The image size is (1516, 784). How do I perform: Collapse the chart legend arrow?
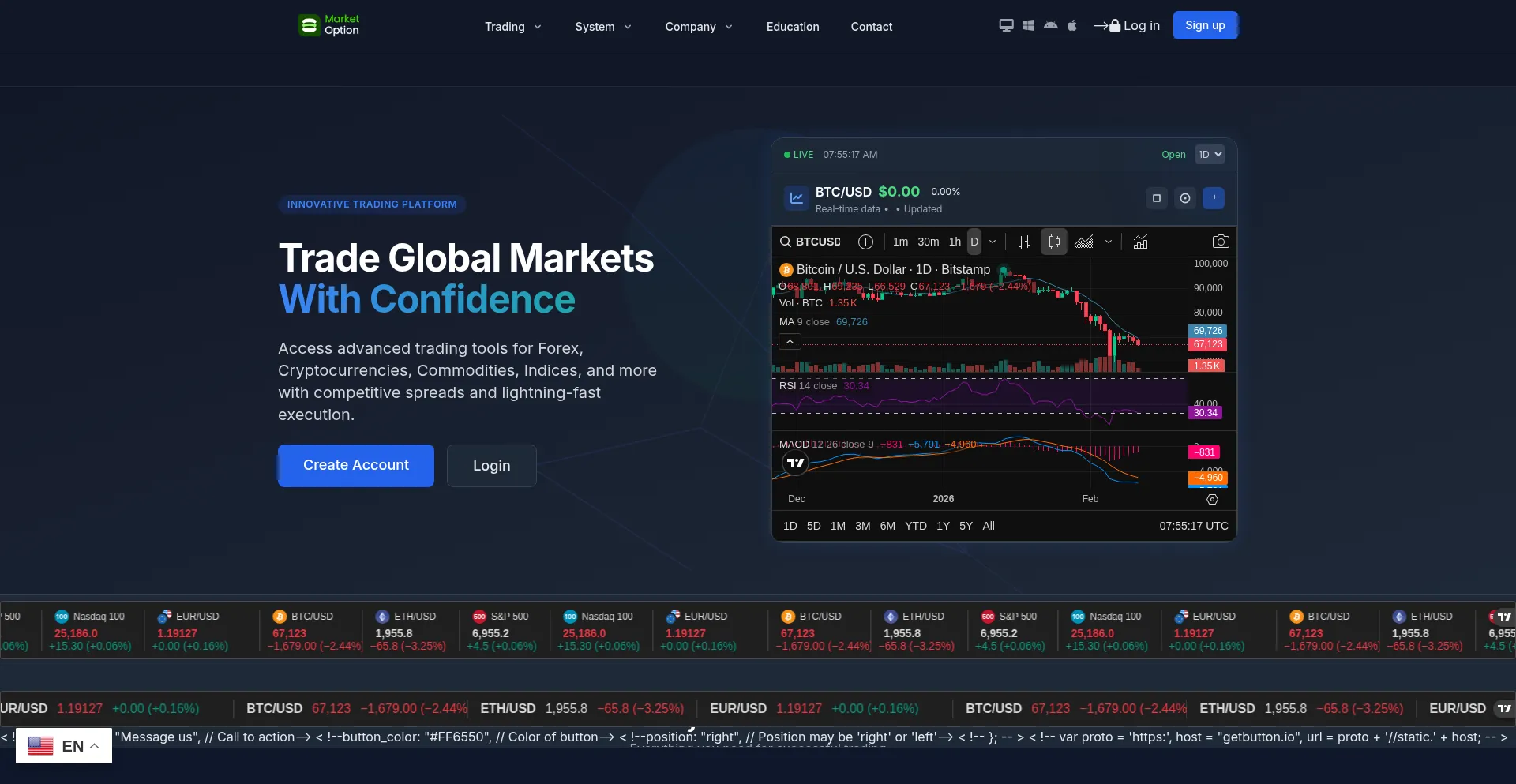click(x=790, y=341)
